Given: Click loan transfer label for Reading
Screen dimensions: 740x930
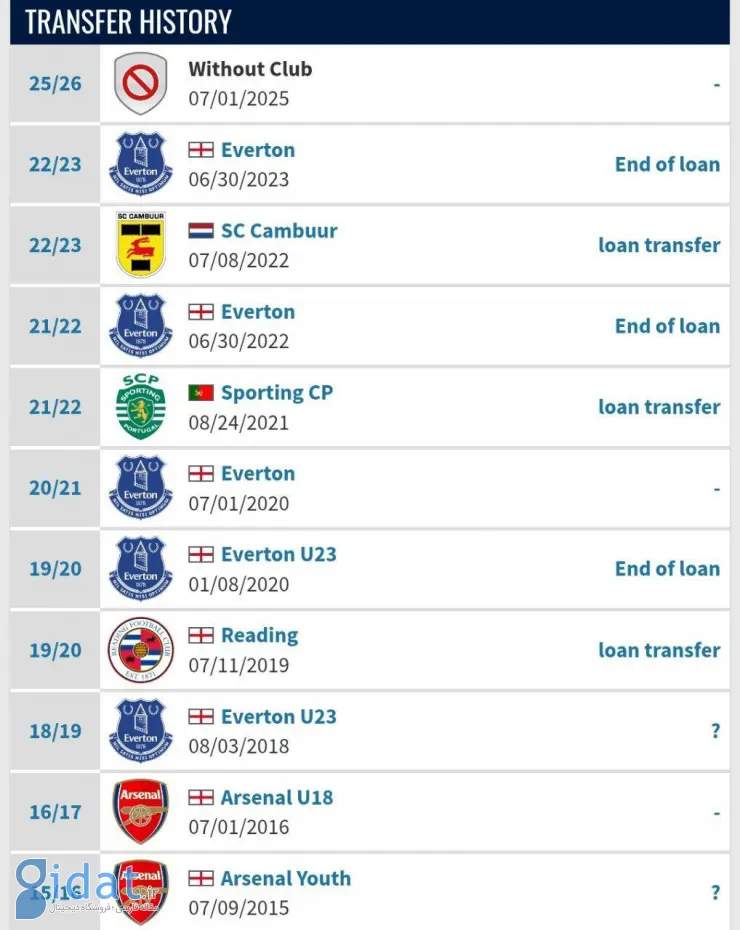Looking at the screenshot, I should coord(659,650).
